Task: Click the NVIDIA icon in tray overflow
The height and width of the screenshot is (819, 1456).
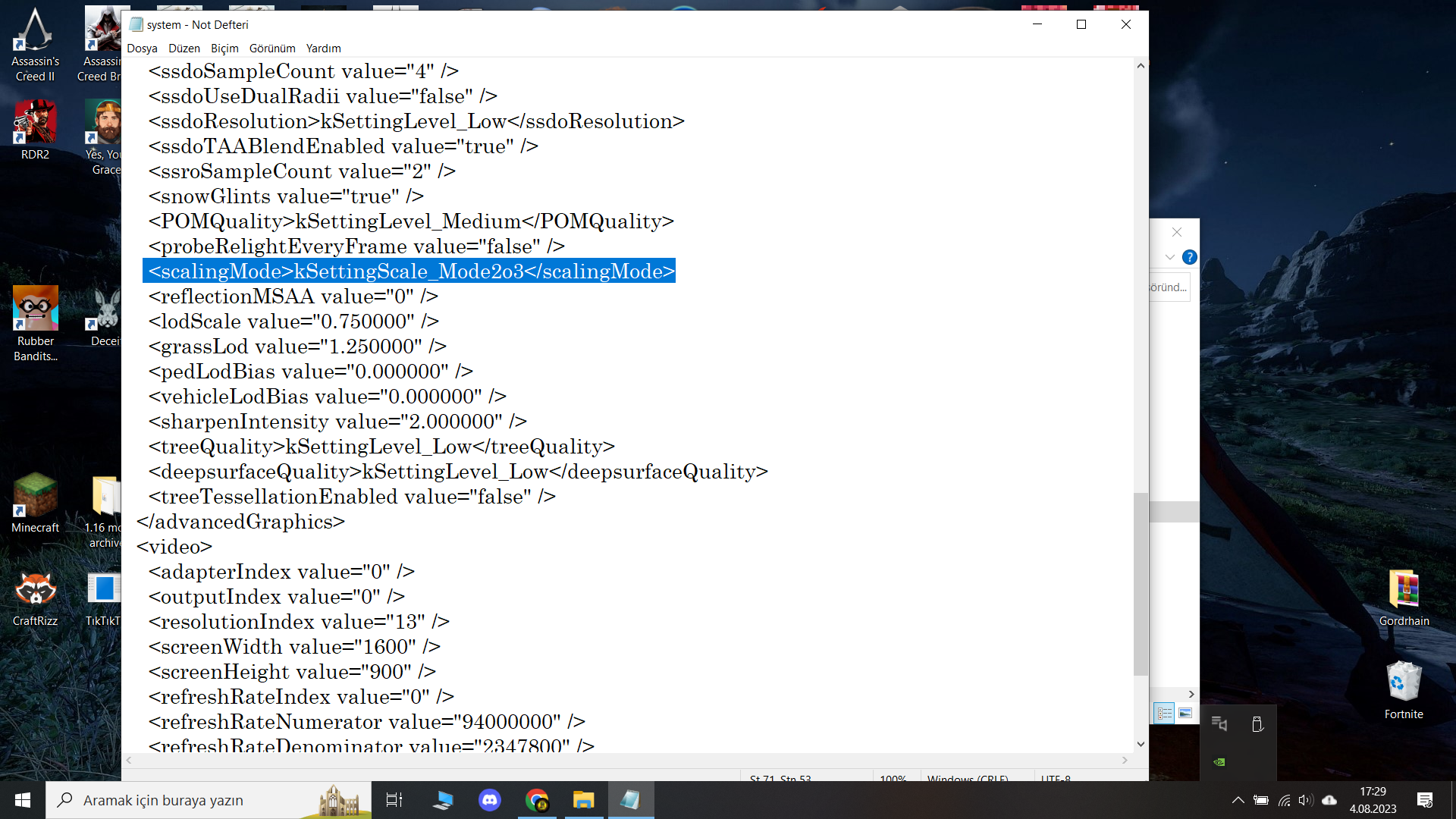Action: tap(1219, 762)
